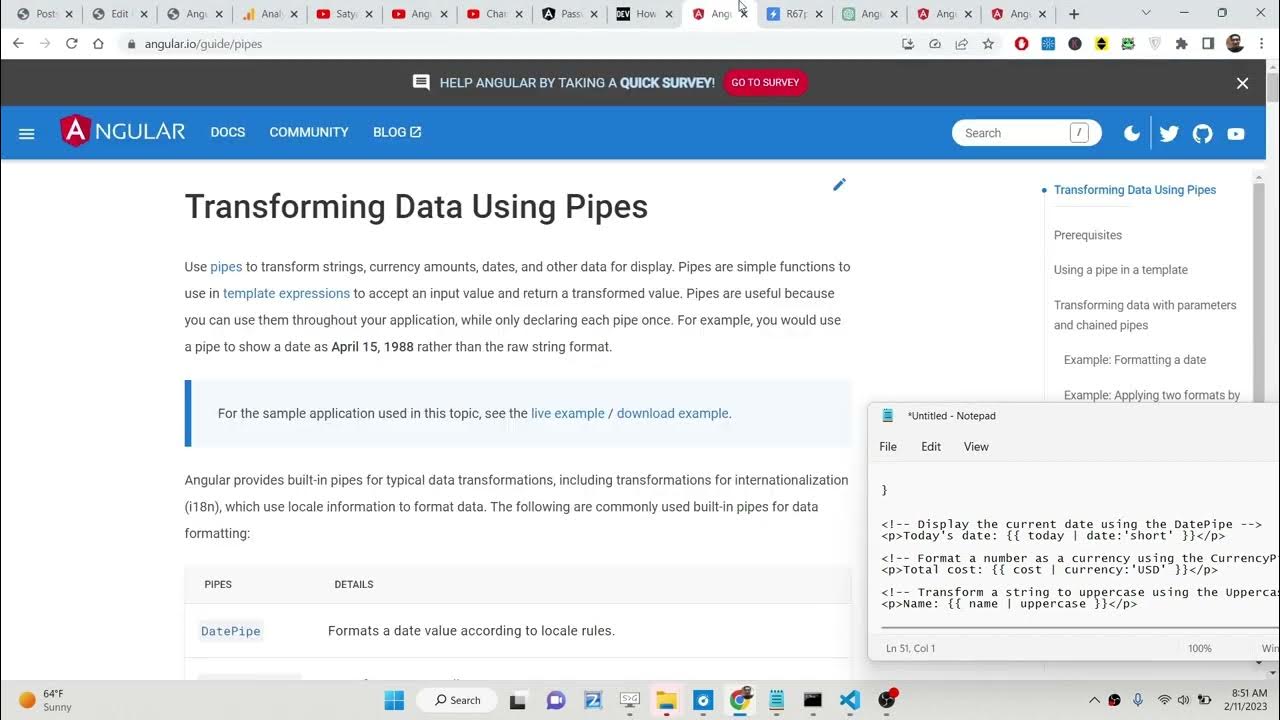Open the hamburger navigation menu
This screenshot has height=720, width=1280.
tap(27, 133)
